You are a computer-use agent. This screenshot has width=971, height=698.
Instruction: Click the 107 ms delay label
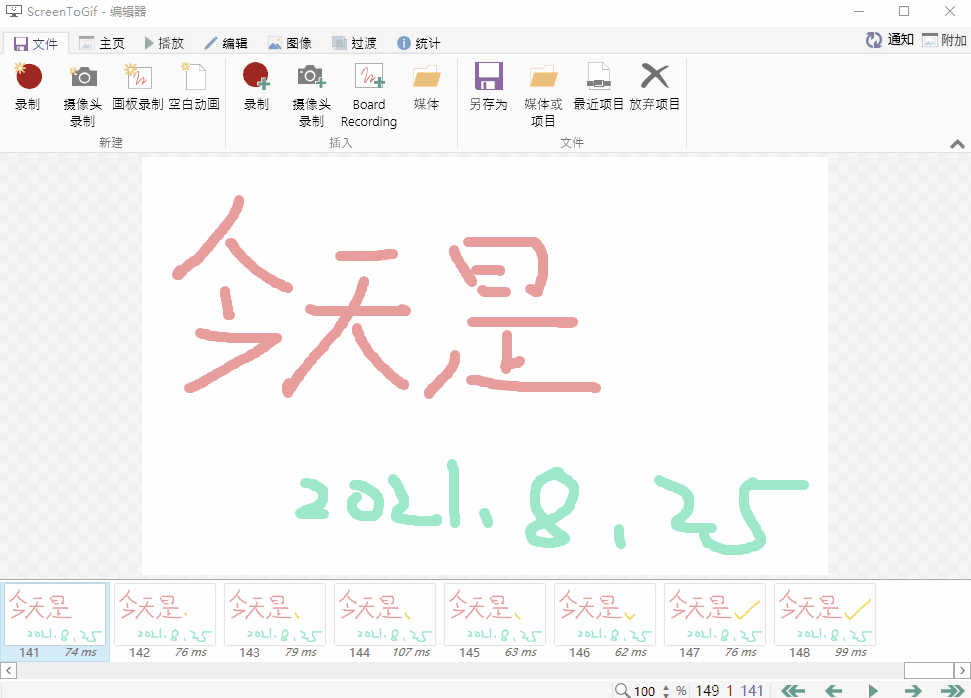[411, 652]
